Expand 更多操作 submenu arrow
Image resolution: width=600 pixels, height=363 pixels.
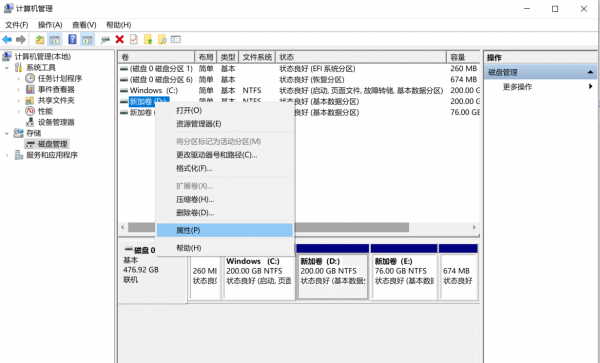pos(590,86)
